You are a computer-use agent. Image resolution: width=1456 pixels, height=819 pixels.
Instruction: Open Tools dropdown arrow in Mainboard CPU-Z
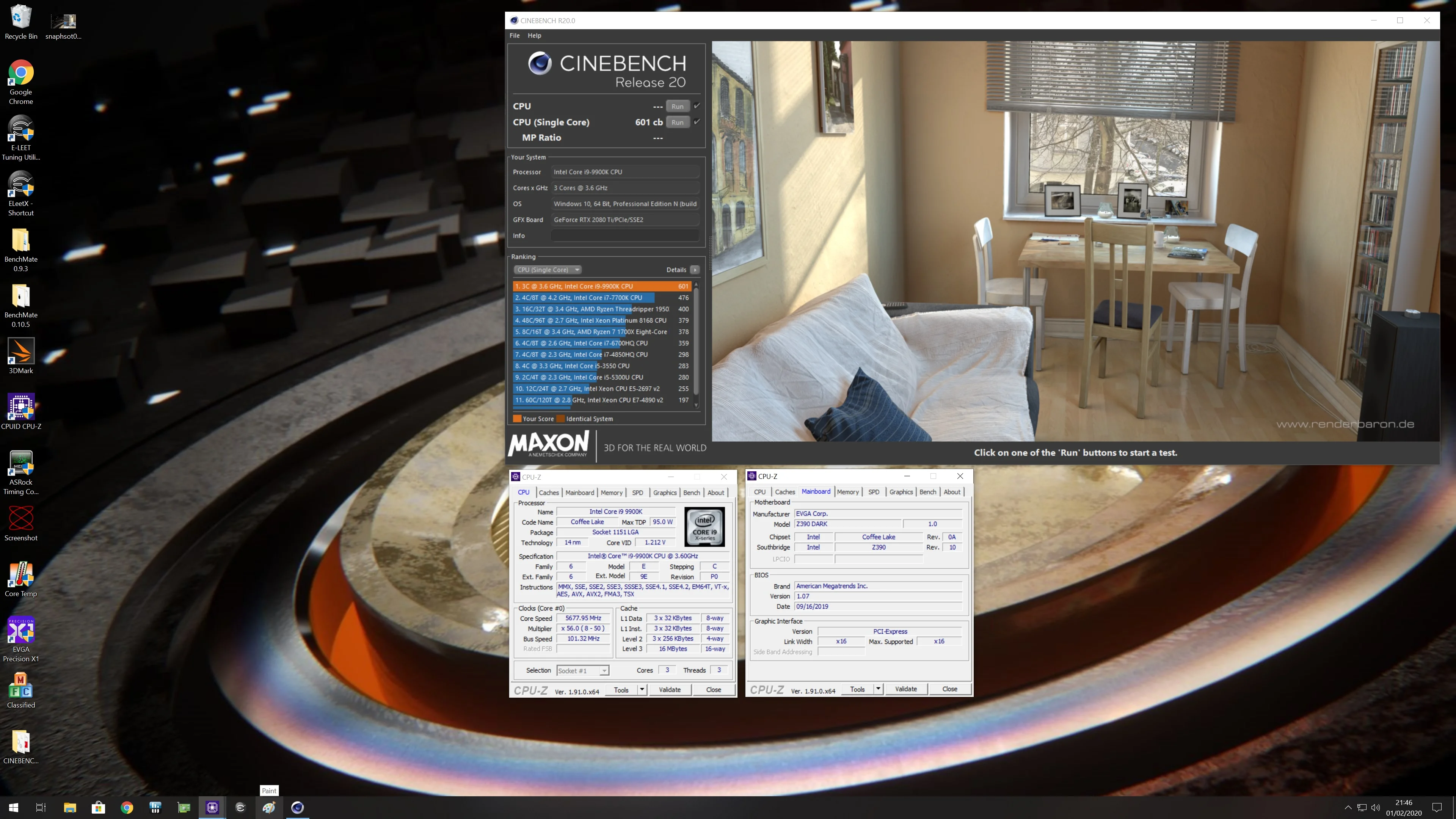tap(879, 689)
